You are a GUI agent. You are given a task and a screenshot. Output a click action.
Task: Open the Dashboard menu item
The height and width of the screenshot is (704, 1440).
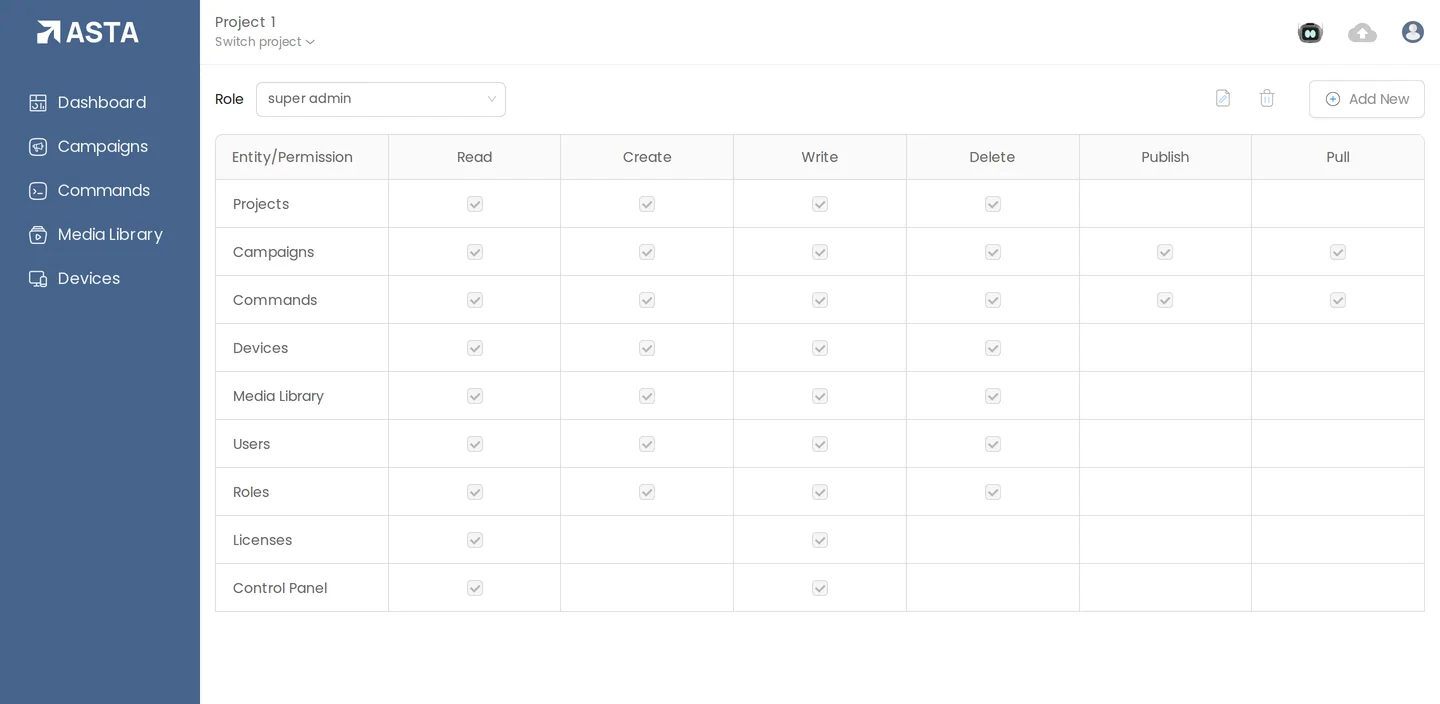[x=100, y=103]
